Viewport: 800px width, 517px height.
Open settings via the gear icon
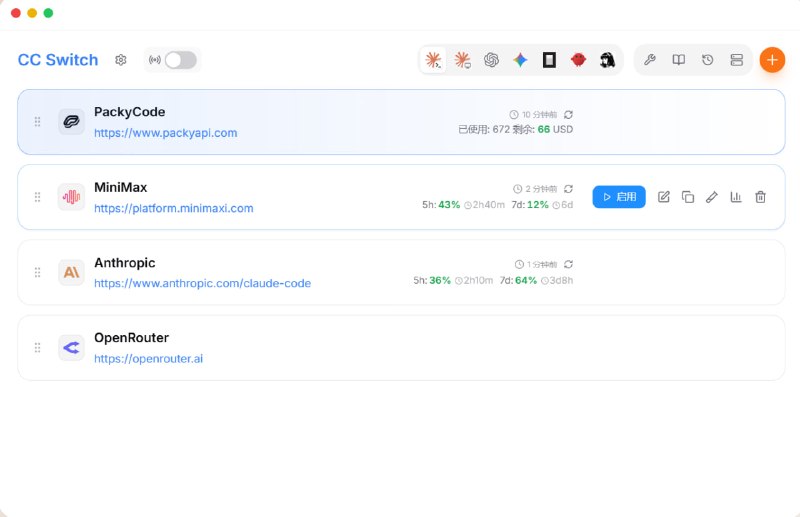120,60
